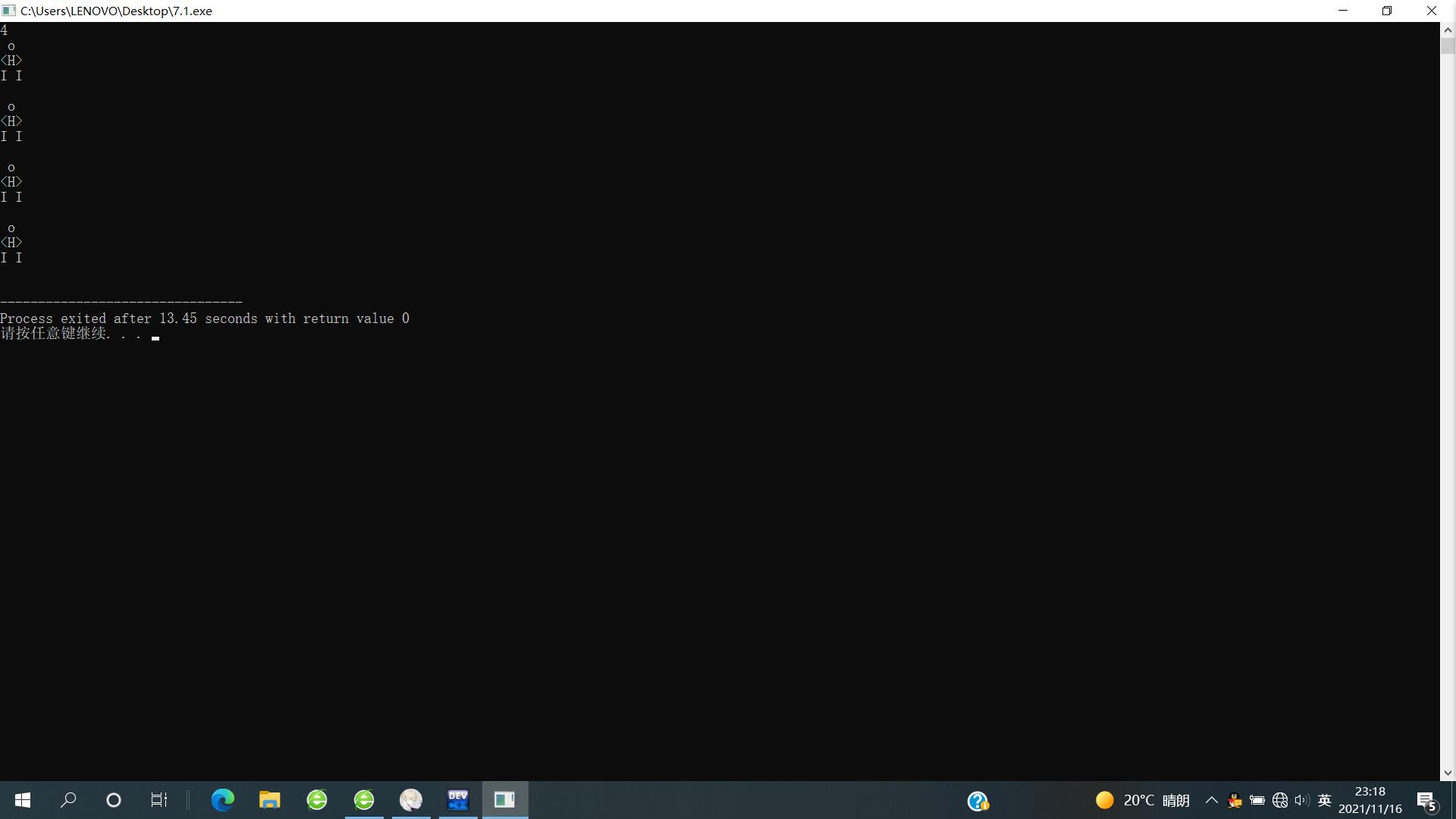The image size is (1456, 819).
Task: Open the notification center with 5 alerts
Action: click(x=1426, y=801)
